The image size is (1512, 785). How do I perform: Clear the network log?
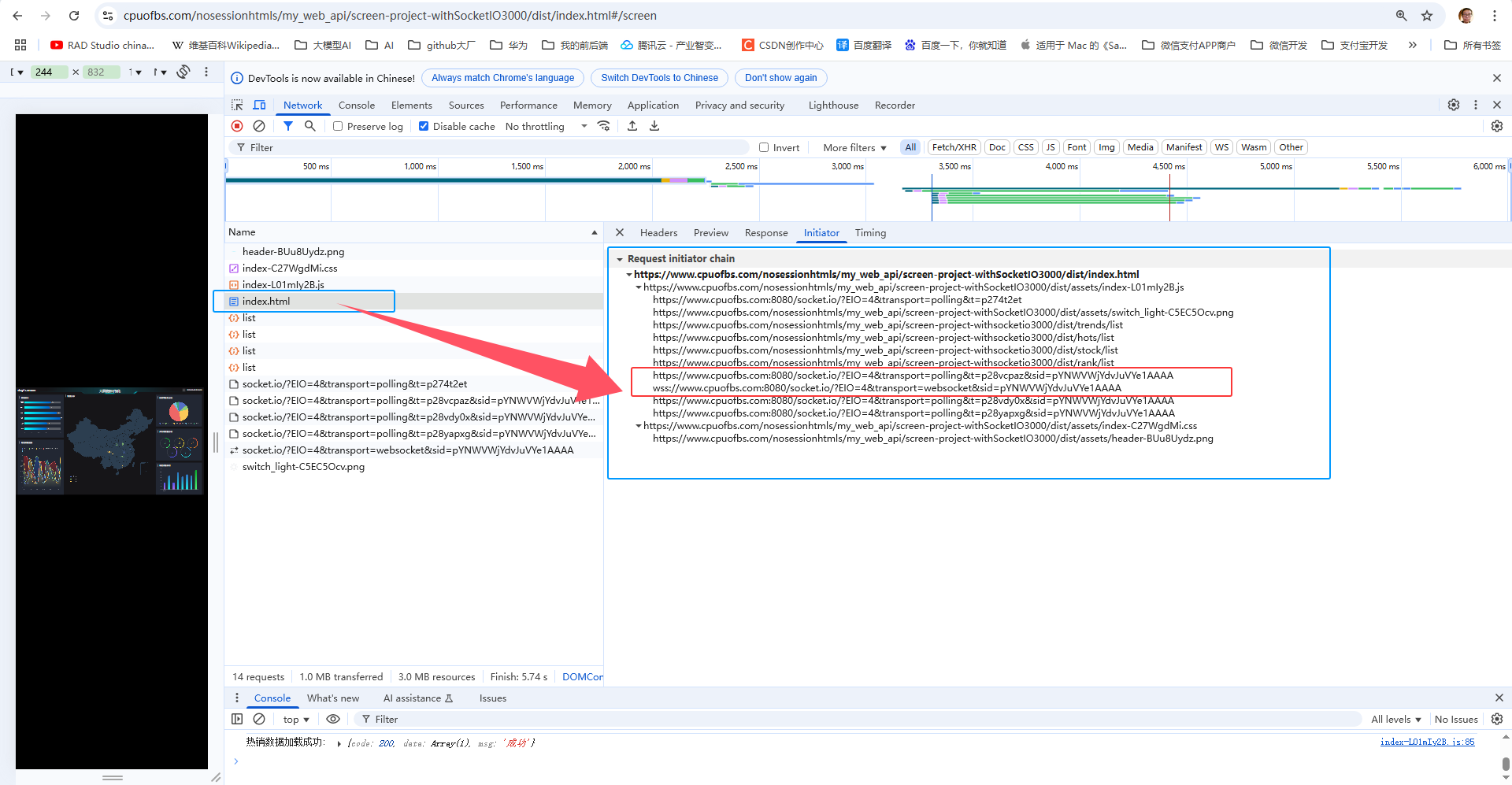pyautogui.click(x=259, y=126)
